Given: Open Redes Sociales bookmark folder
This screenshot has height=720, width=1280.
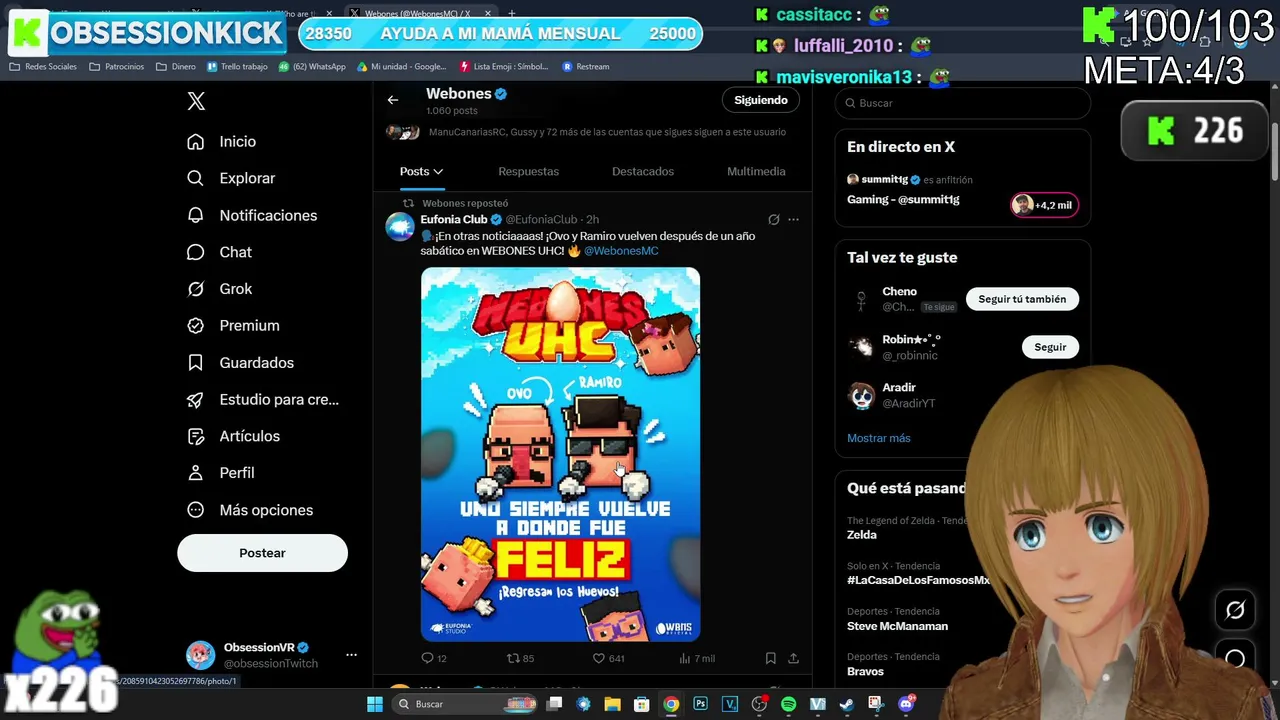Looking at the screenshot, I should (x=43, y=67).
